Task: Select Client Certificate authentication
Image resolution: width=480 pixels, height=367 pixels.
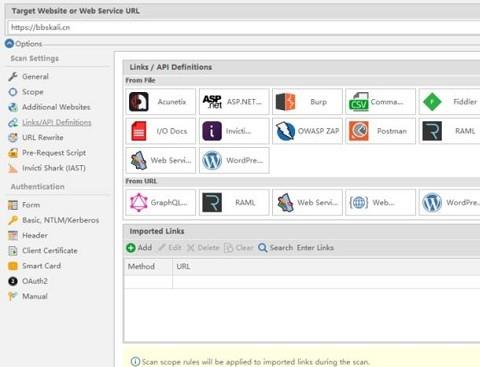Action: [x=50, y=251]
